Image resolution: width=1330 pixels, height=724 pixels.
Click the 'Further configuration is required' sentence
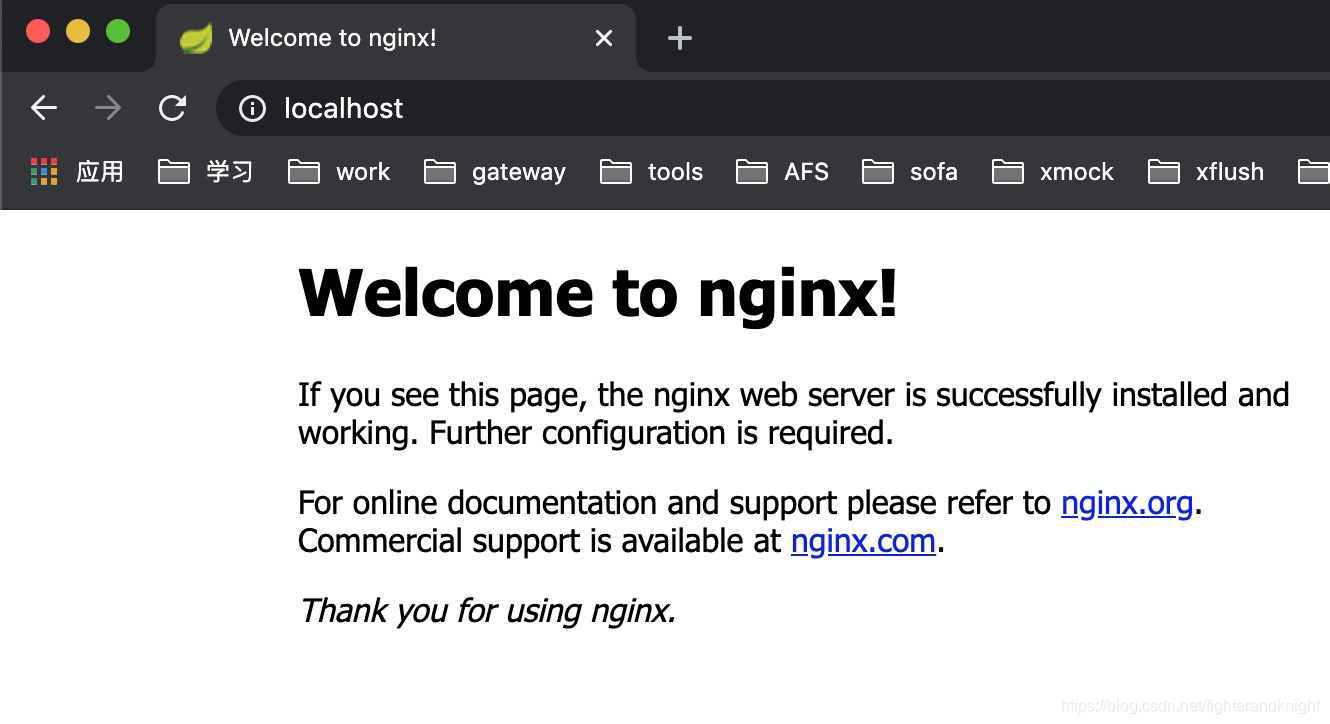click(x=662, y=433)
